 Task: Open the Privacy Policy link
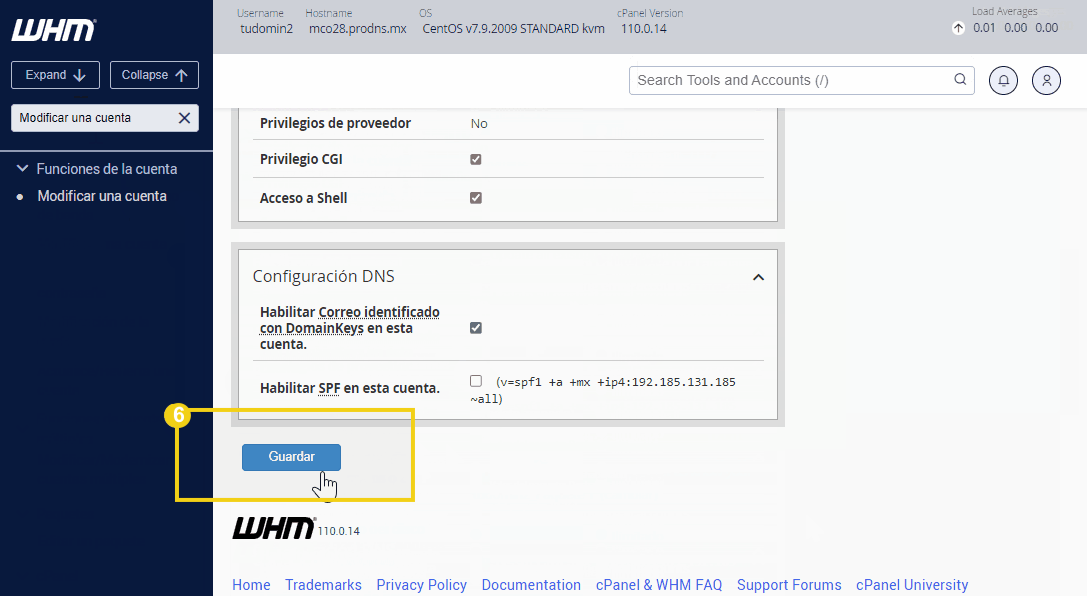click(421, 585)
